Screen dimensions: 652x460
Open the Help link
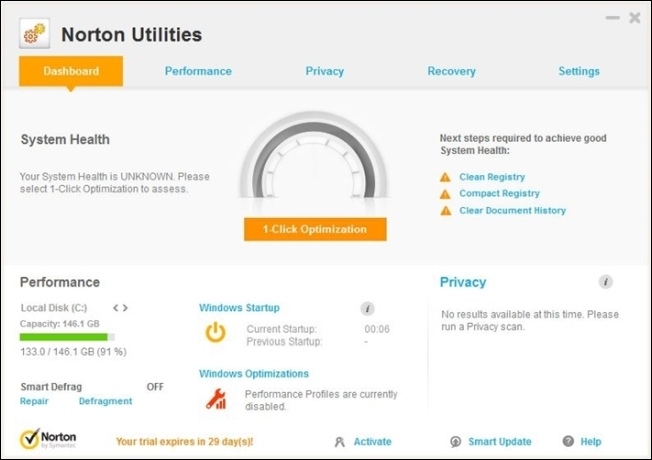click(x=591, y=442)
